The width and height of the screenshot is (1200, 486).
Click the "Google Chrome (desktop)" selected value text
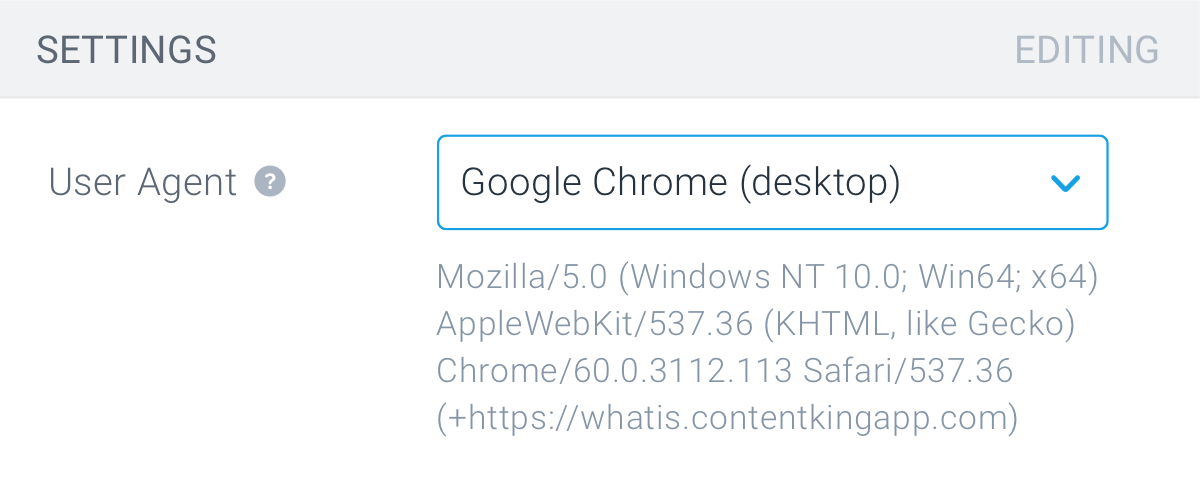(x=680, y=183)
